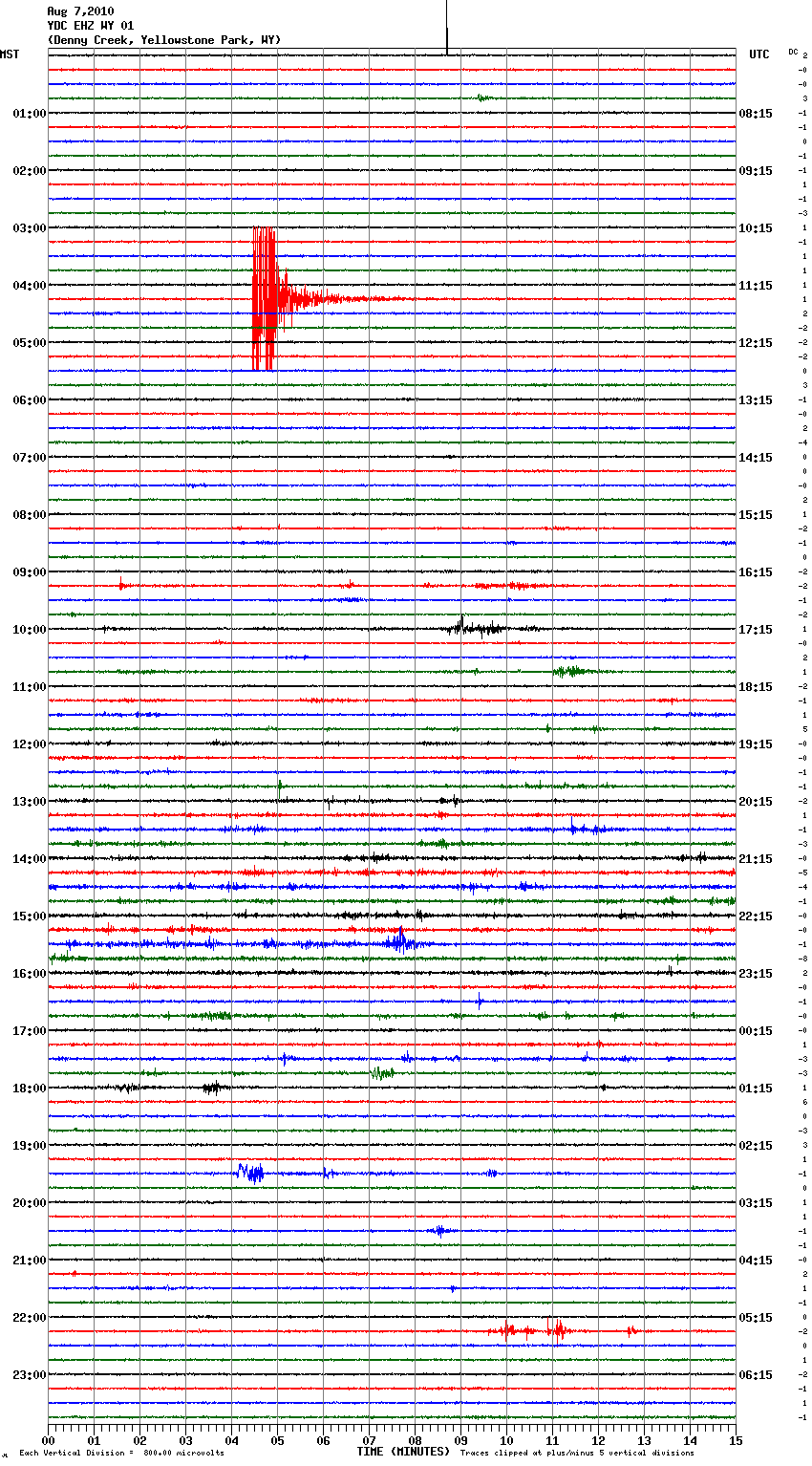Select the 04:00 MST time label
The width and height of the screenshot is (812, 1466).
[x=29, y=286]
